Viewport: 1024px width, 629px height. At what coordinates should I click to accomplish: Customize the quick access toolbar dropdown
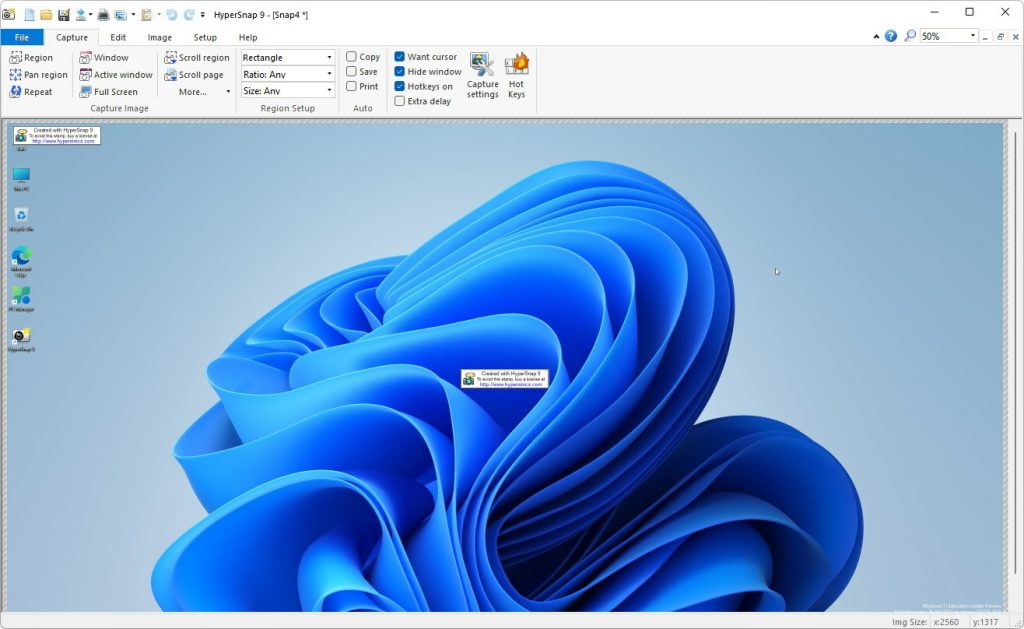202,14
